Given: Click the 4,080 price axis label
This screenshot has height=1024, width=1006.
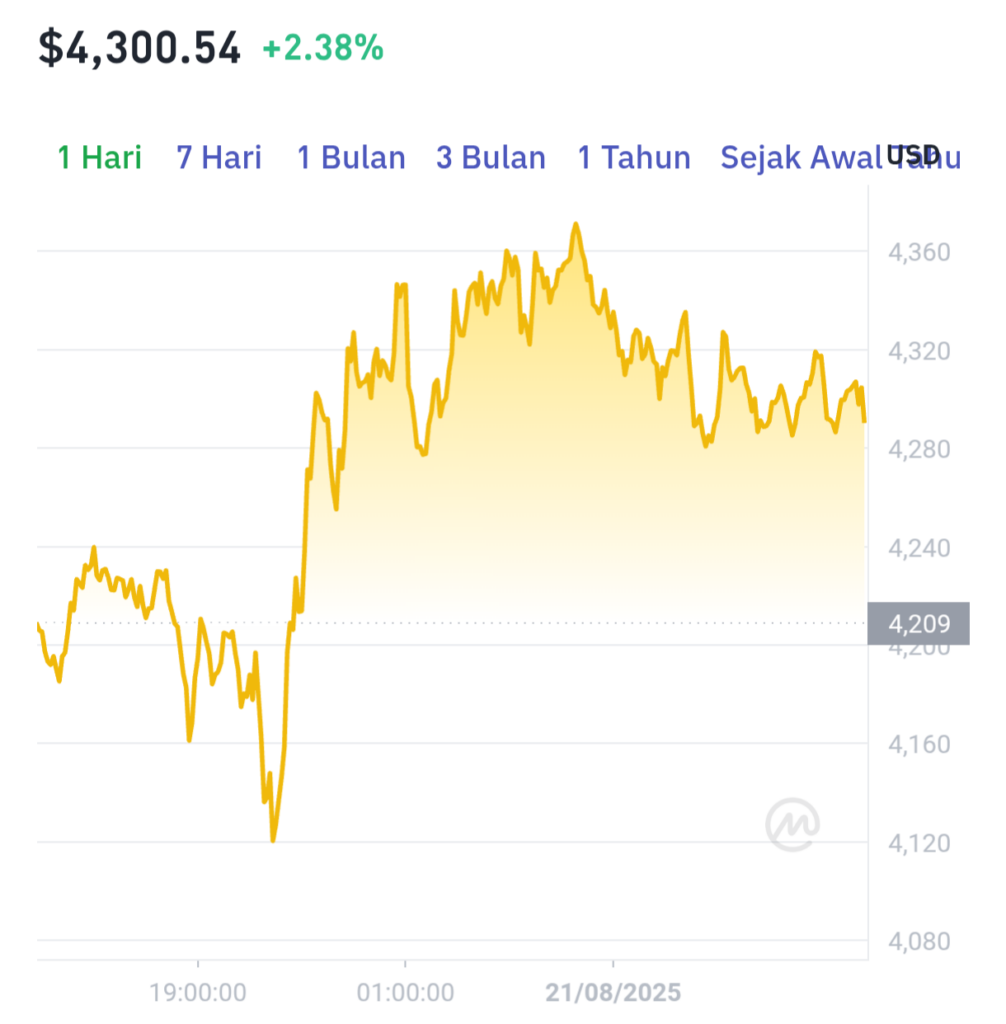Looking at the screenshot, I should click(x=918, y=941).
